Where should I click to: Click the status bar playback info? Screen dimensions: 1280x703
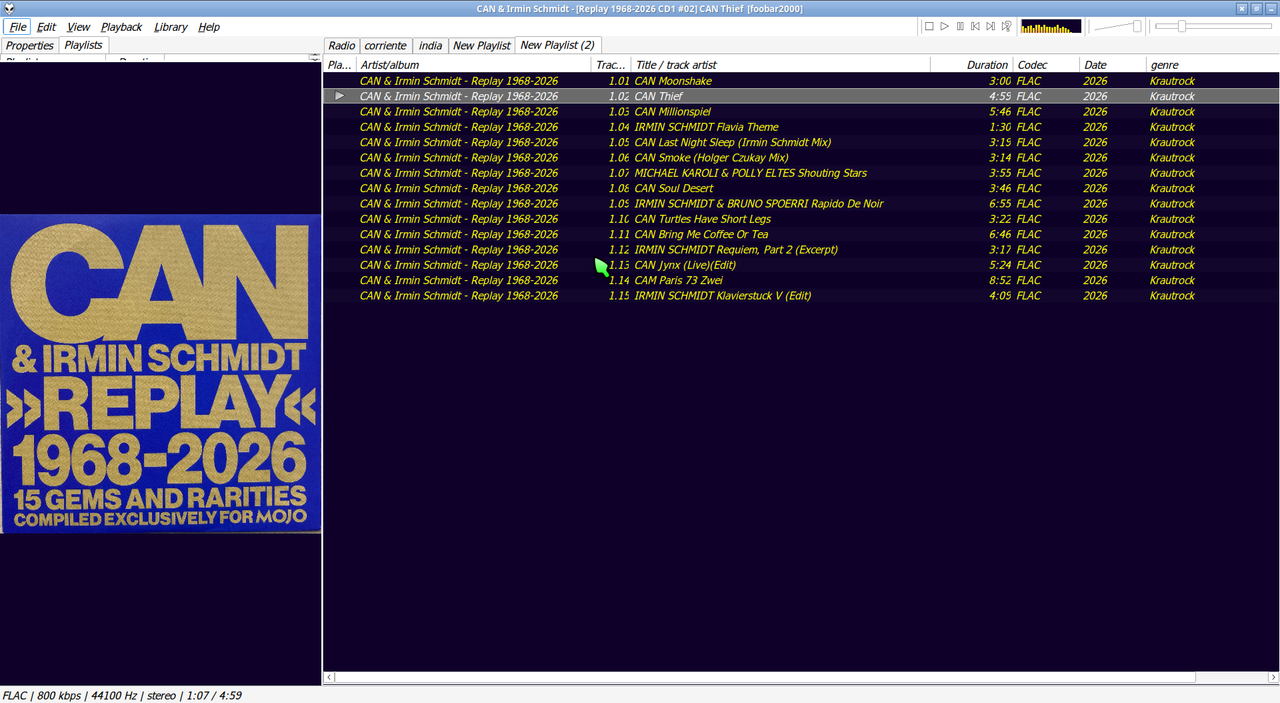click(122, 695)
